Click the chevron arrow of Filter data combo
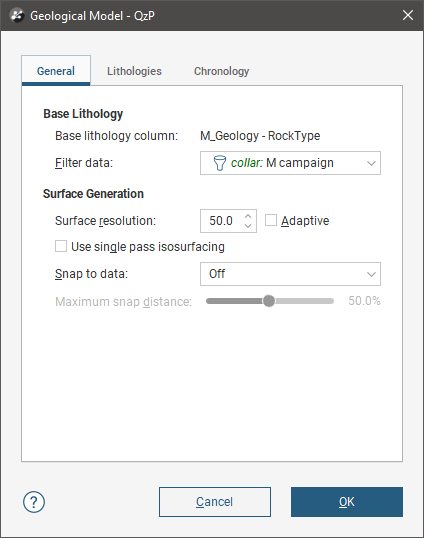Screen dimensions: 424x538 [x=371, y=163]
